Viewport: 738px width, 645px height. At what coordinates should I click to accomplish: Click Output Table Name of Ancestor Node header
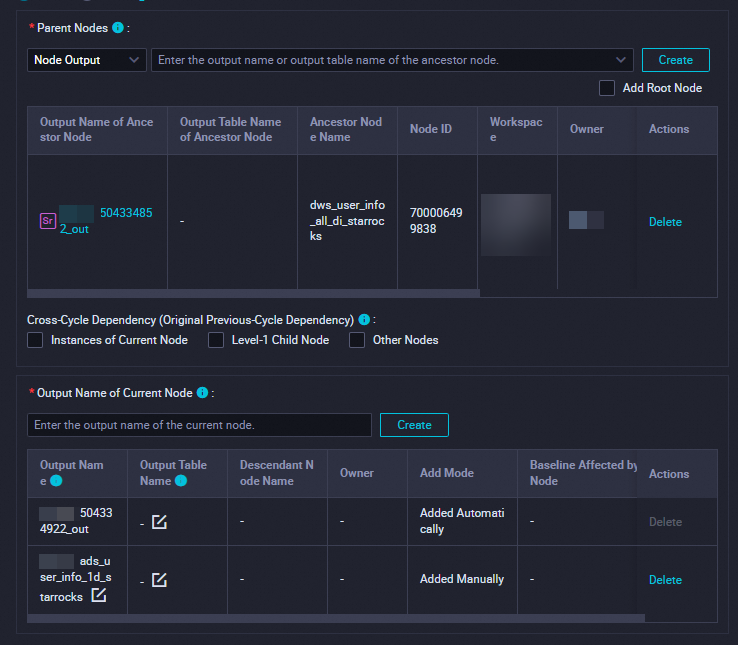click(x=231, y=129)
